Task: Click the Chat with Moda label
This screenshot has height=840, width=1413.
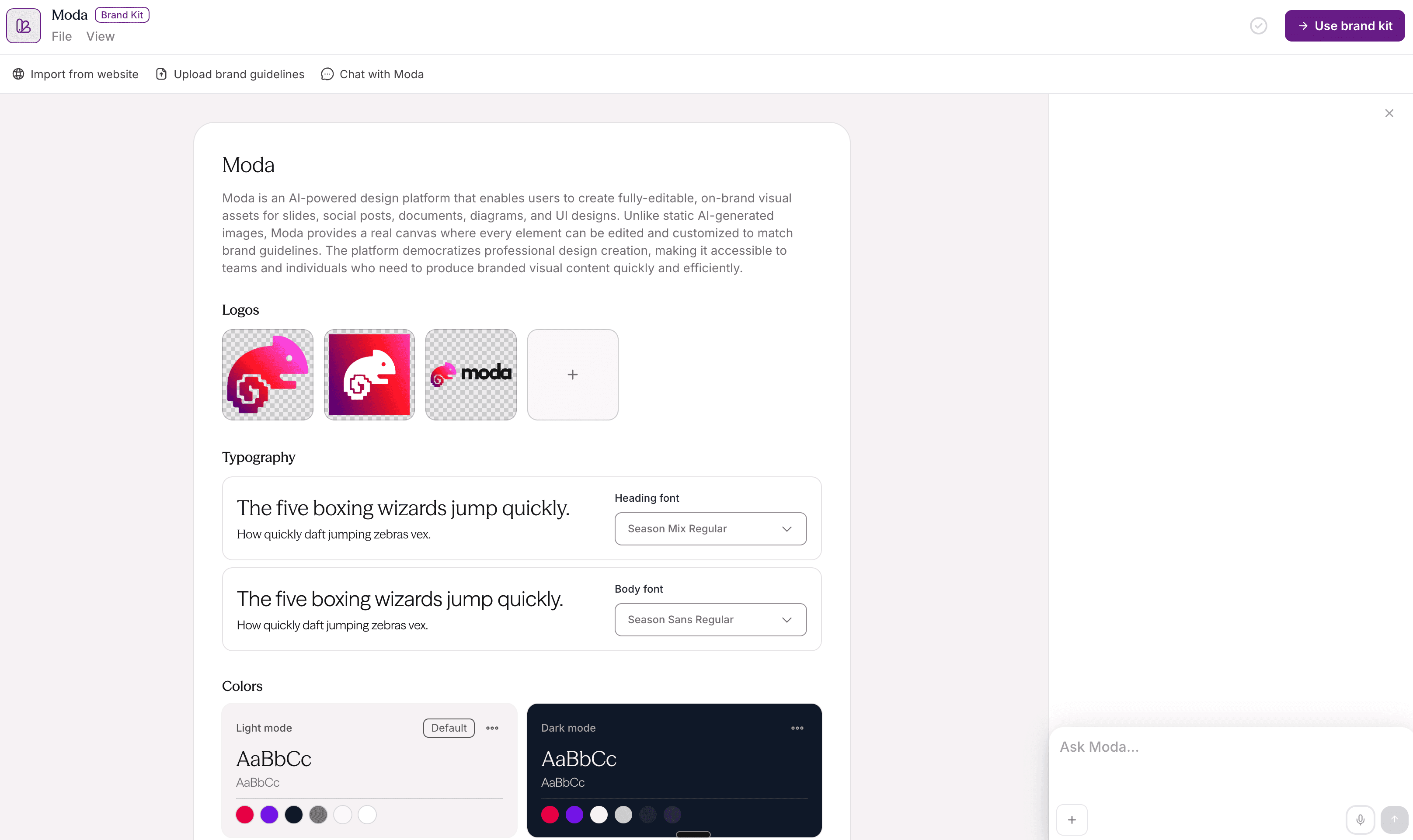Action: tap(382, 74)
